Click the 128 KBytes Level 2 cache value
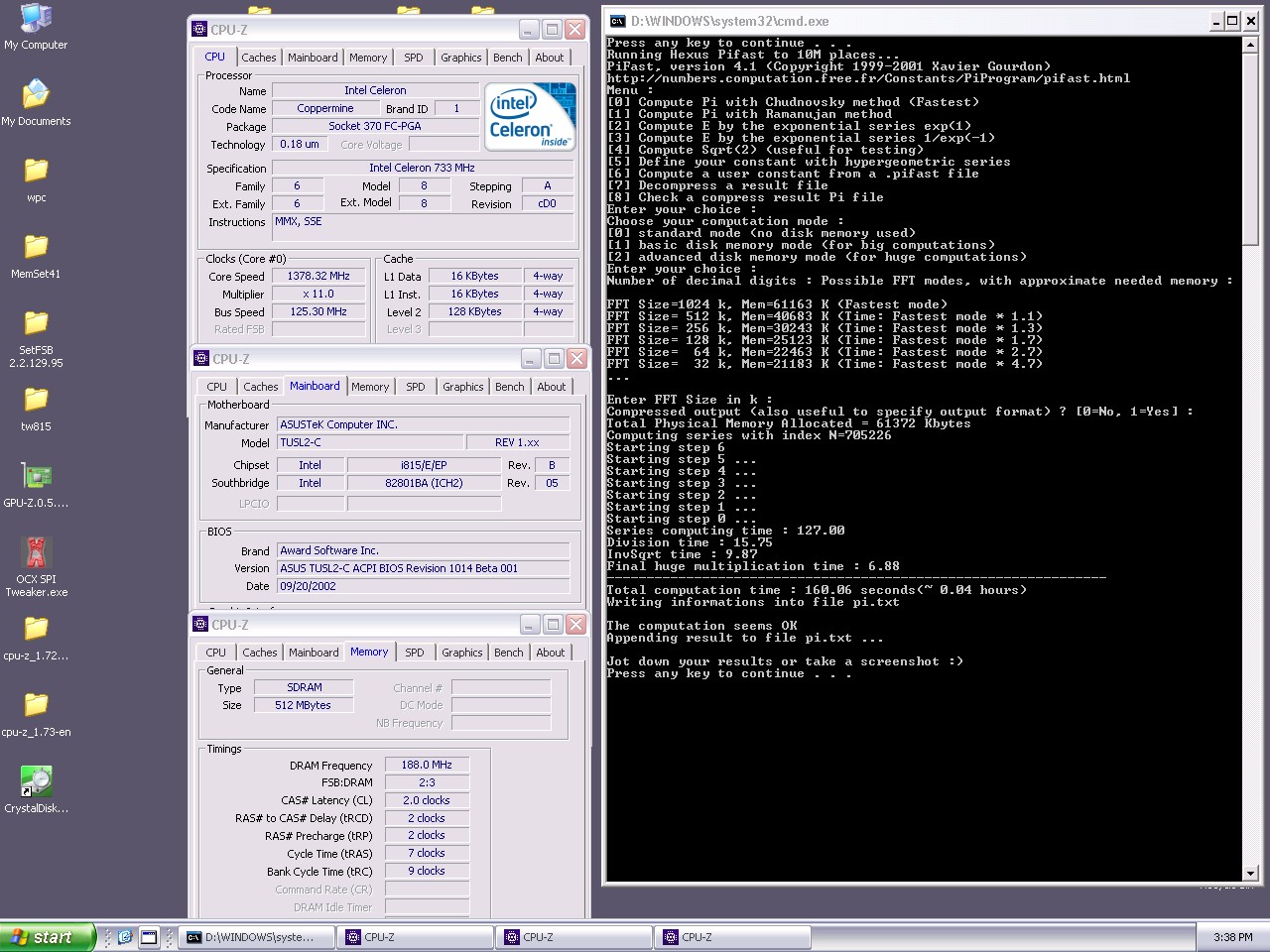This screenshot has height=952, width=1270. pyautogui.click(x=475, y=311)
